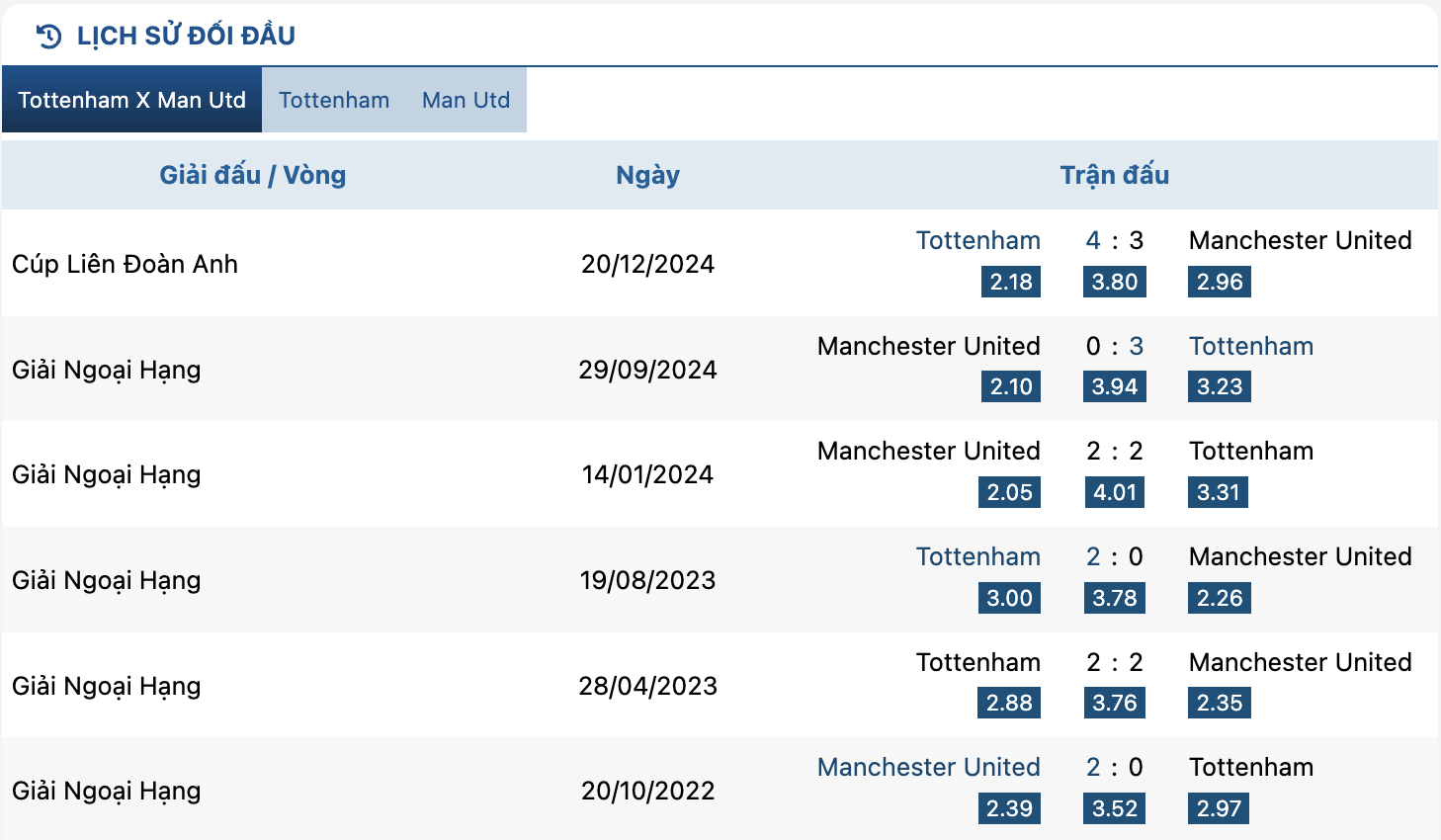Click Tottenham link in 20/12/2024 match
Image resolution: width=1441 pixels, height=840 pixels.
977,240
